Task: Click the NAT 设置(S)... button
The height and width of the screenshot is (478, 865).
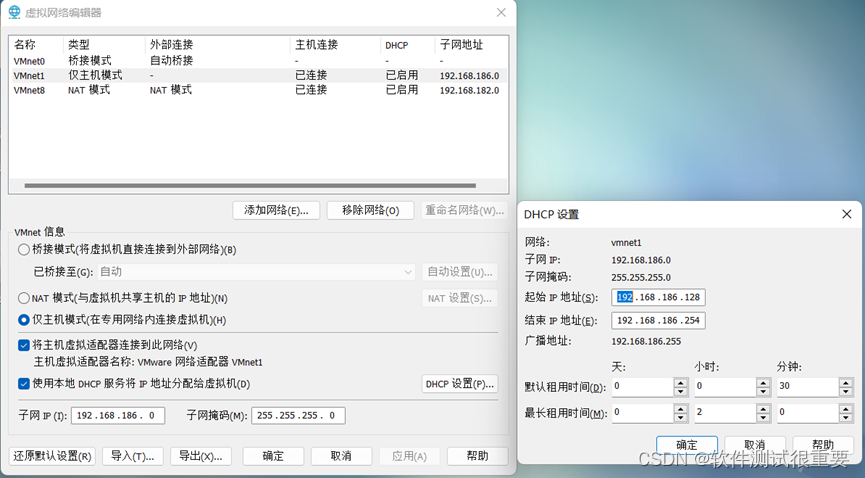Action: [x=460, y=298]
